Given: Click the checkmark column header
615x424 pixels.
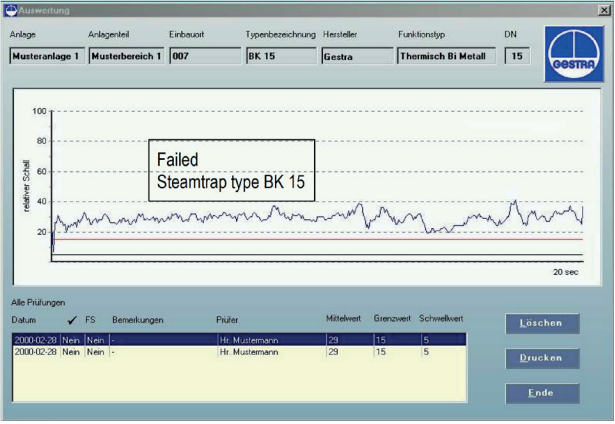Looking at the screenshot, I should click(70, 320).
